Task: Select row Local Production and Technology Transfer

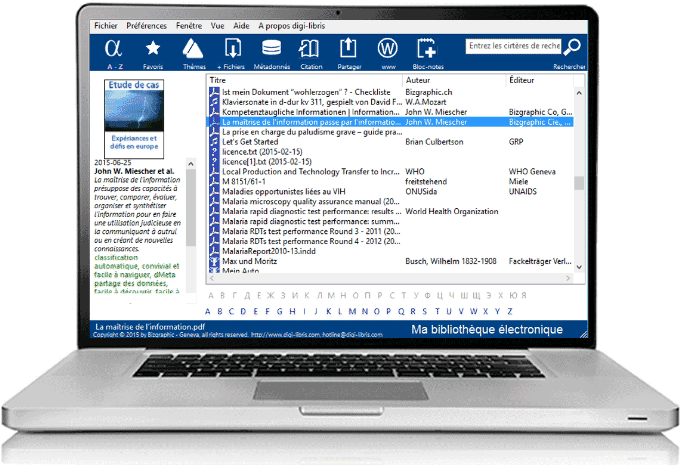Action: pyautogui.click(x=390, y=172)
